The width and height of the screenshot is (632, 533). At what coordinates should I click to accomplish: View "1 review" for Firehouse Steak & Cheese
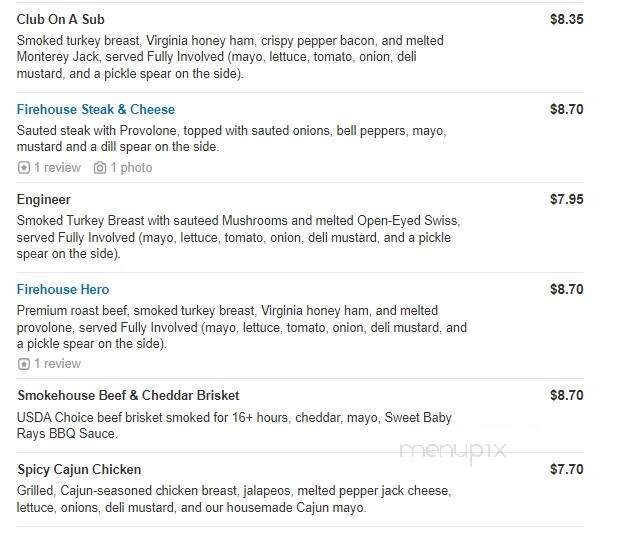tap(57, 168)
